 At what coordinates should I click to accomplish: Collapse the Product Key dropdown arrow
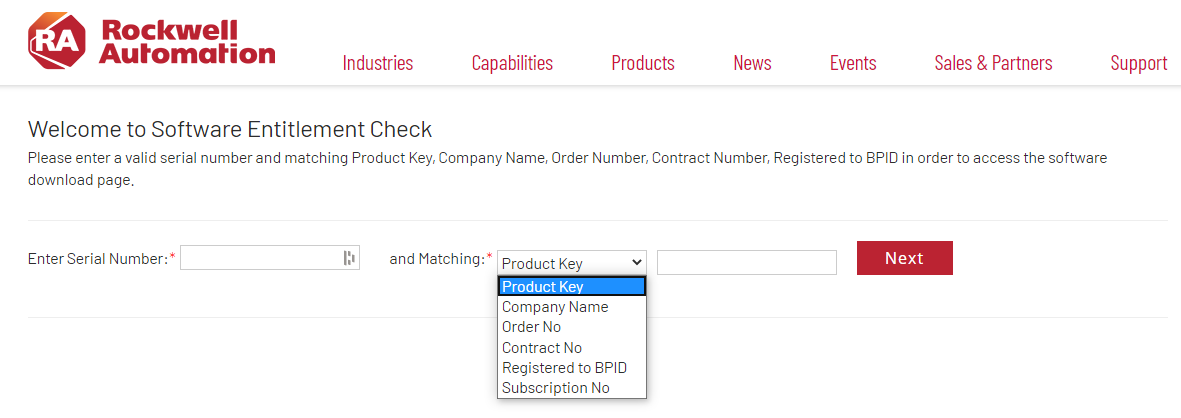[x=636, y=262]
